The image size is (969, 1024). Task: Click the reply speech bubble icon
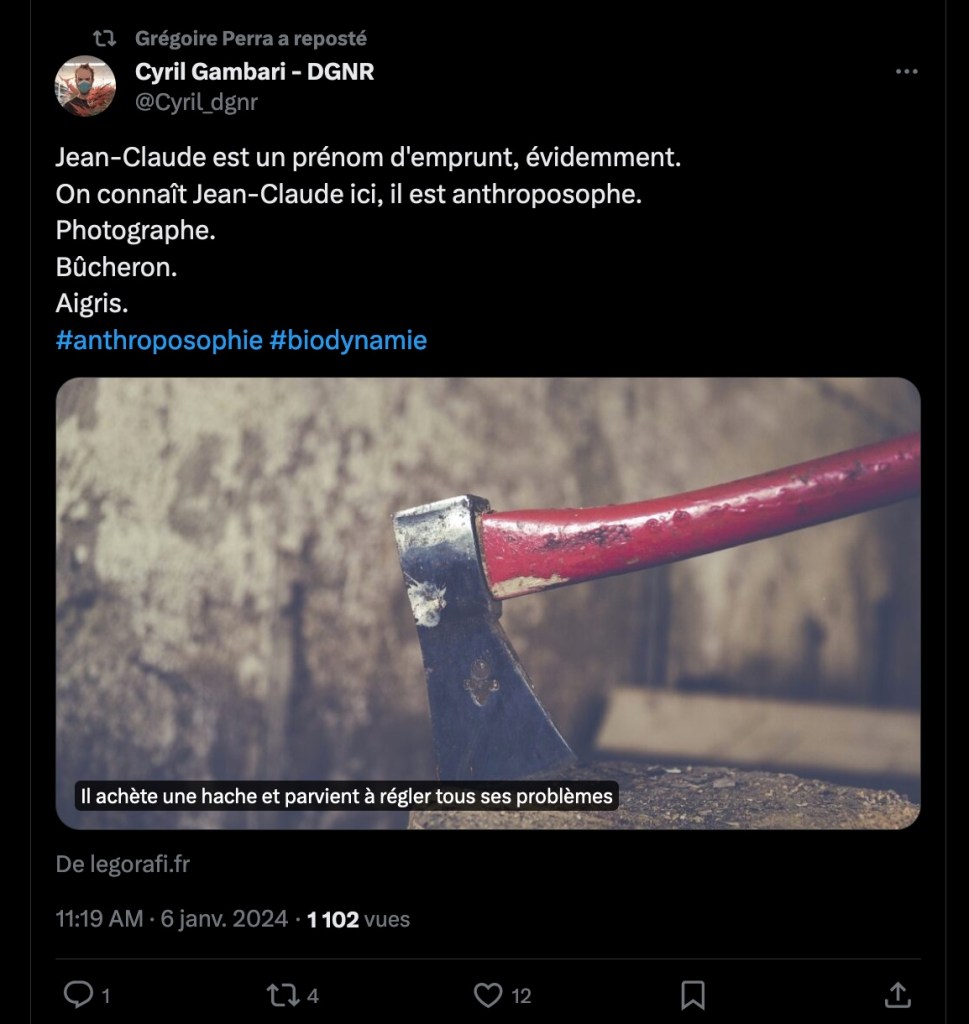(78, 994)
